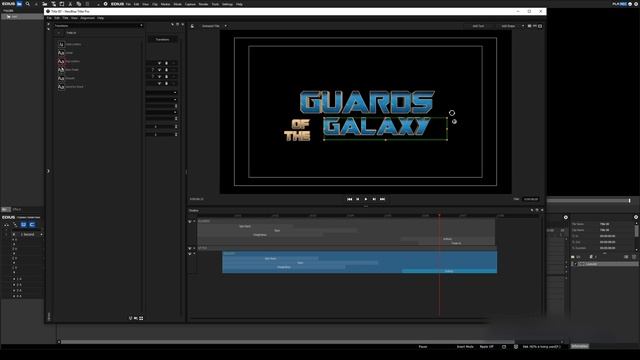The width and height of the screenshot is (640, 360).
Task: Open EDIUS Clip menu
Action: click(x=155, y=4)
